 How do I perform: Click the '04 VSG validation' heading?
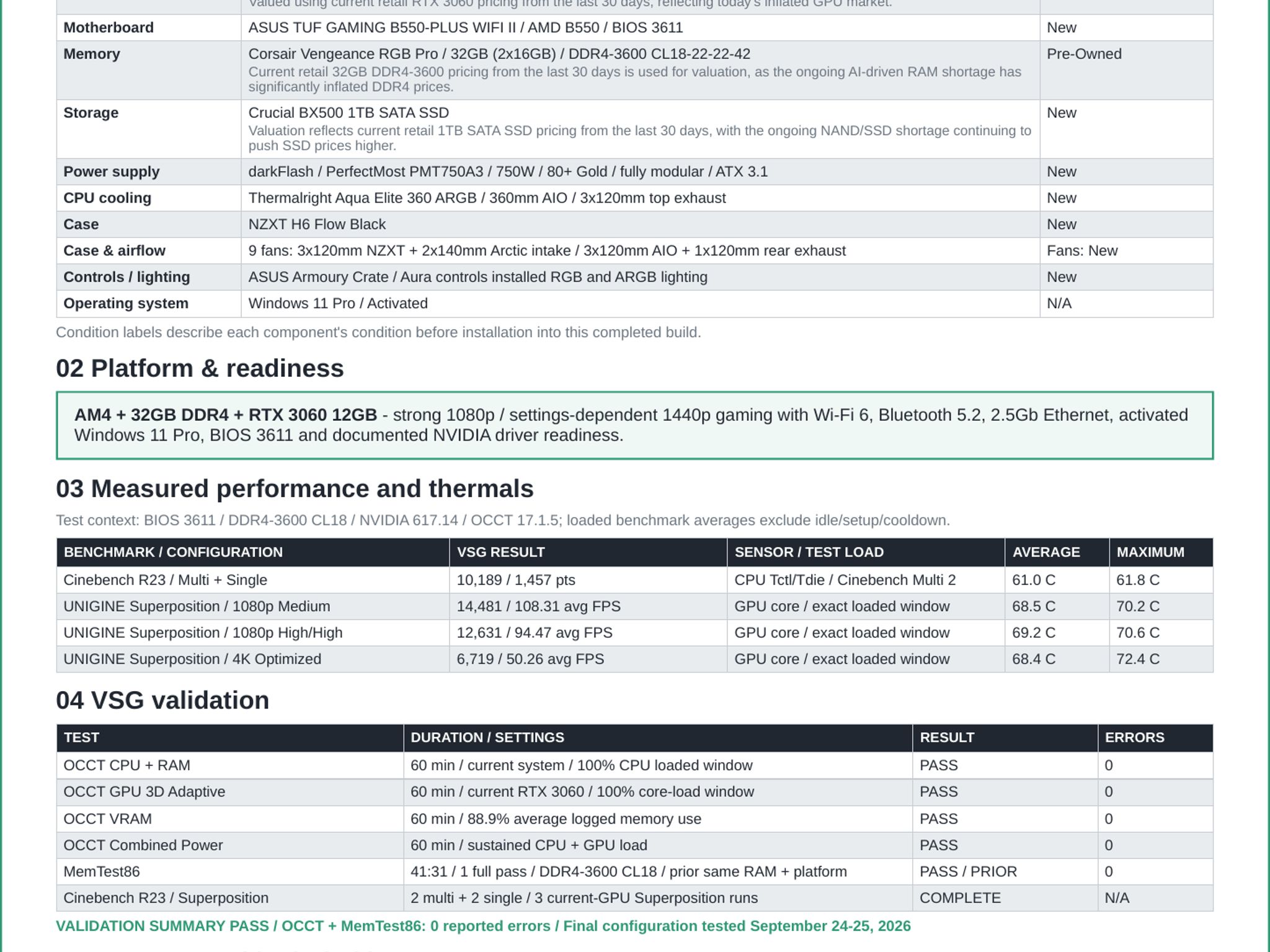tap(162, 700)
